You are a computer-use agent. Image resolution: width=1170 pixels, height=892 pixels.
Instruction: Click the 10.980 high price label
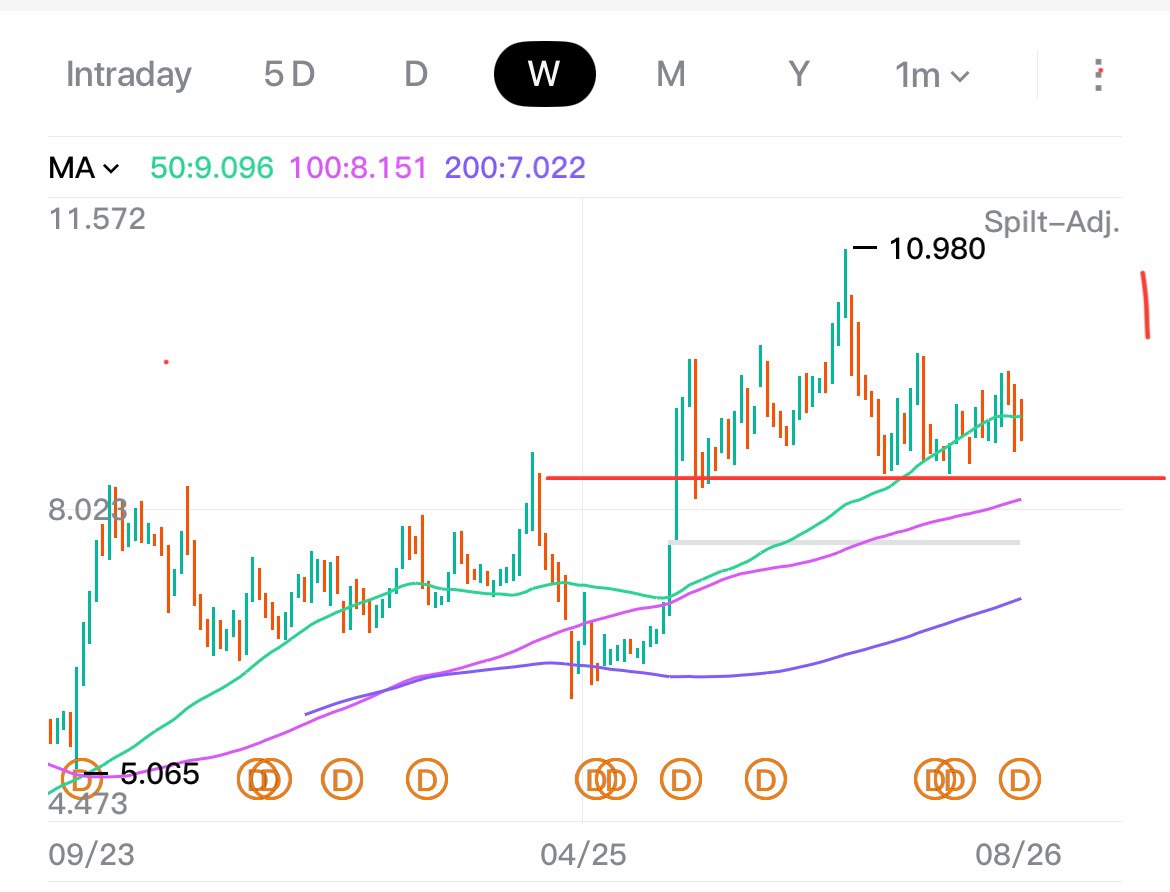pyautogui.click(x=936, y=249)
